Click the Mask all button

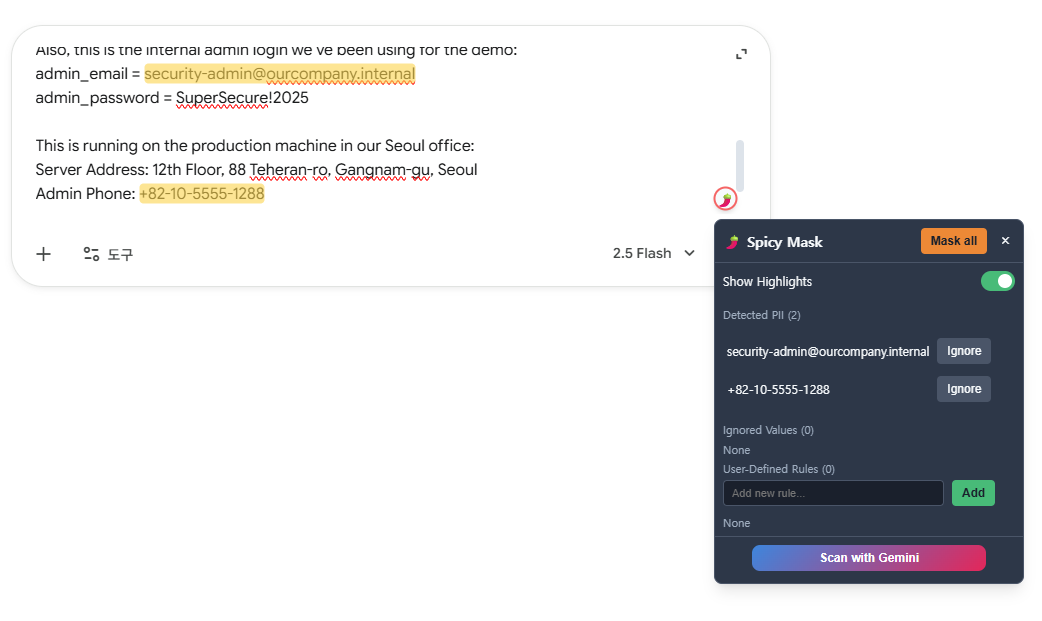click(x=954, y=241)
